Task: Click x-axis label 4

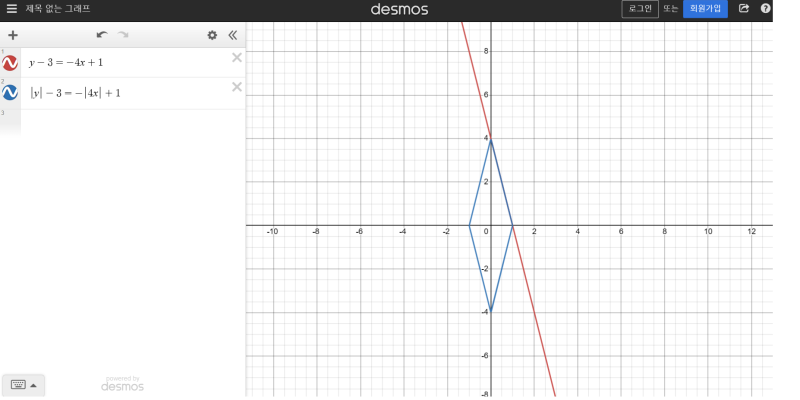Action: [578, 232]
